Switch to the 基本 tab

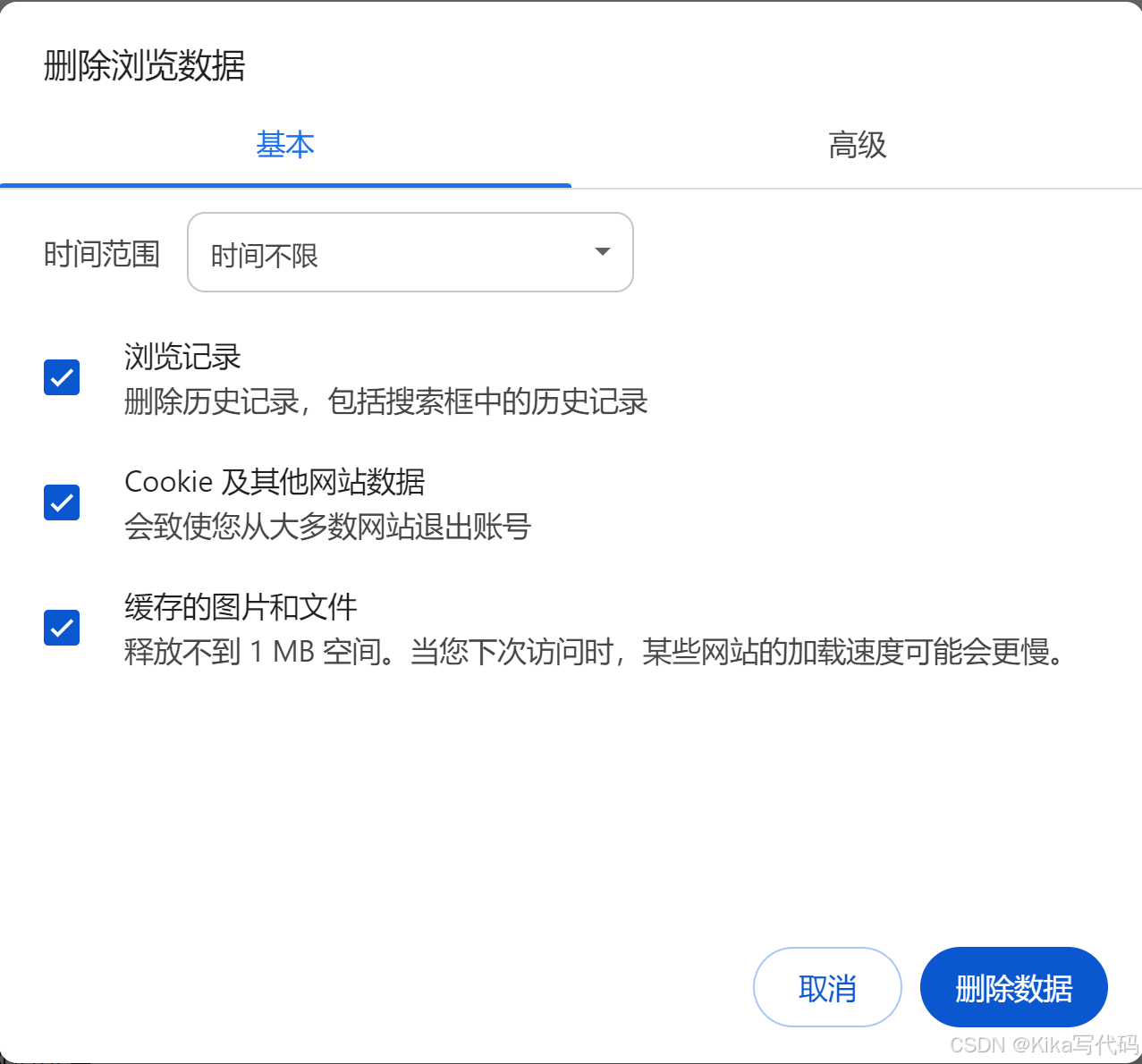pos(285,145)
